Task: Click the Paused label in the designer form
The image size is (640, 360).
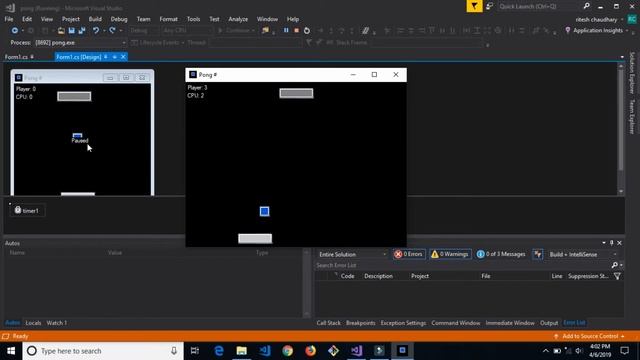Action: (80, 140)
